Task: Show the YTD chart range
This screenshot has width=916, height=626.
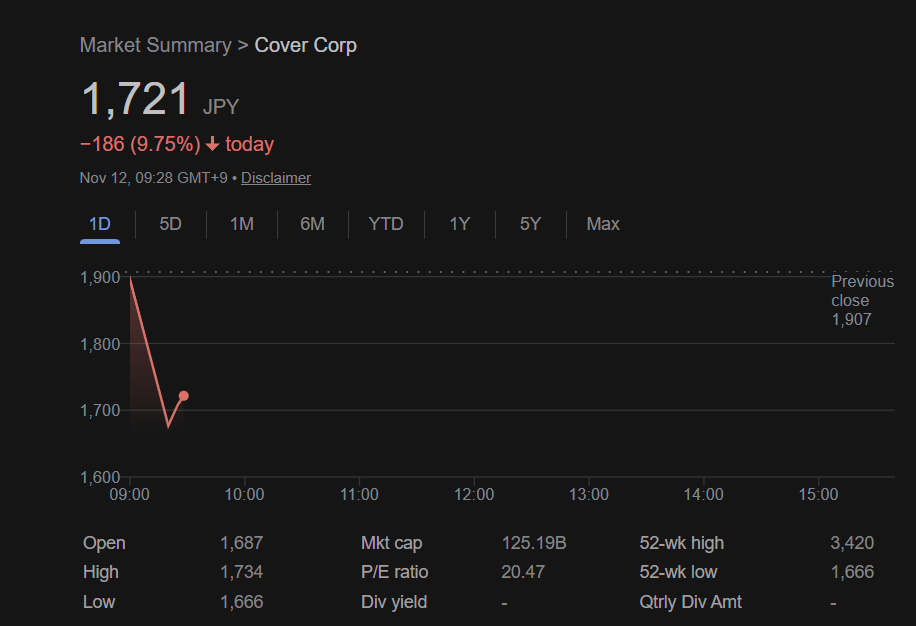Action: (x=386, y=224)
